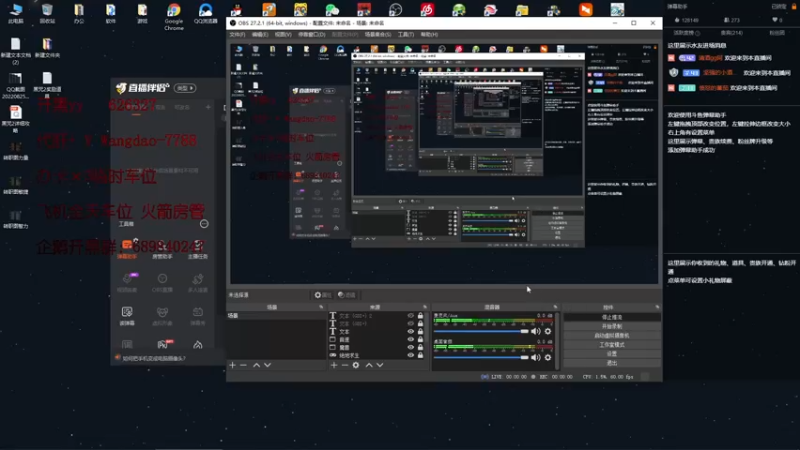Hide the third 文本 text source

click(x=411, y=332)
